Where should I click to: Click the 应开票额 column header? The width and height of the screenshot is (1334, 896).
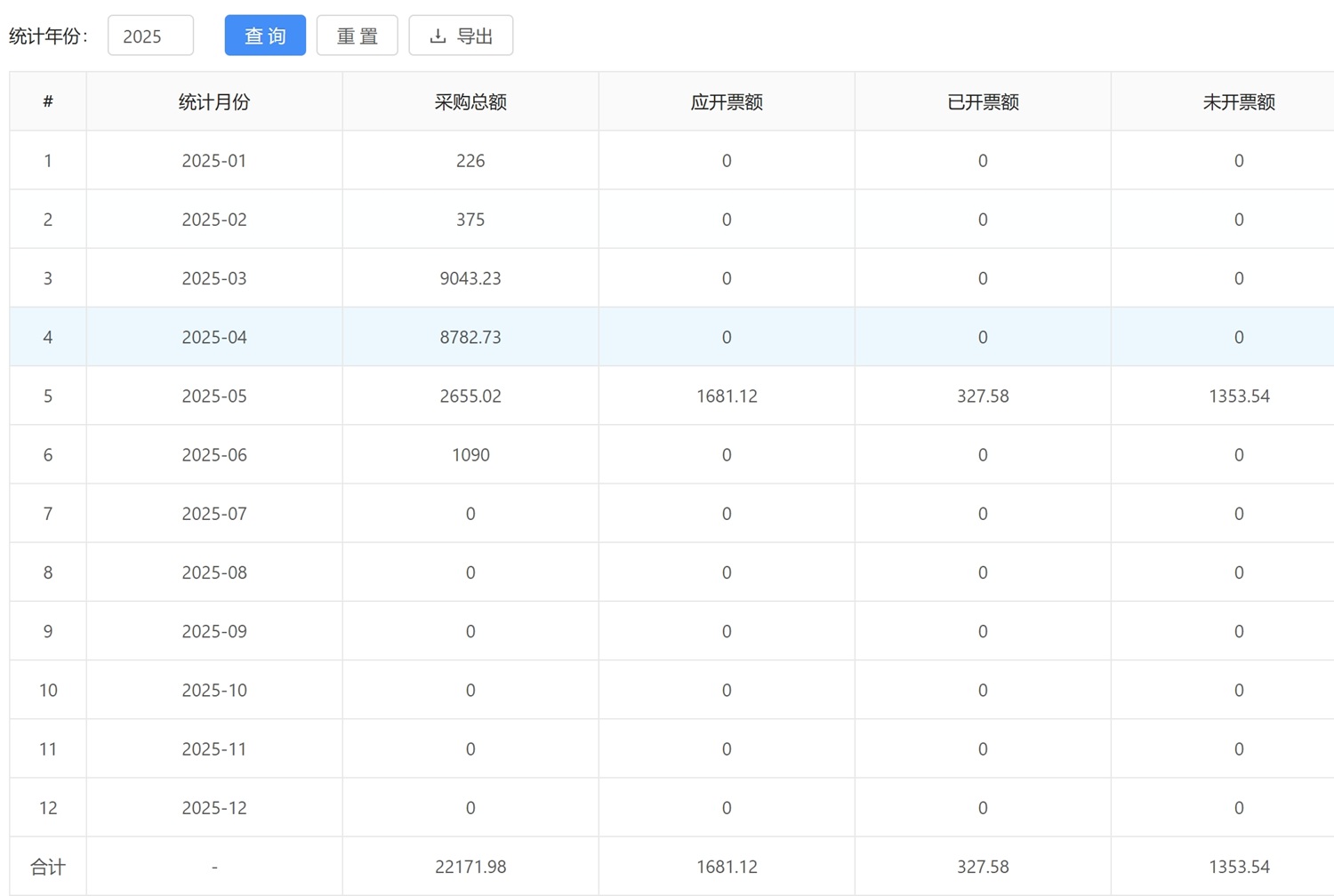point(727,102)
